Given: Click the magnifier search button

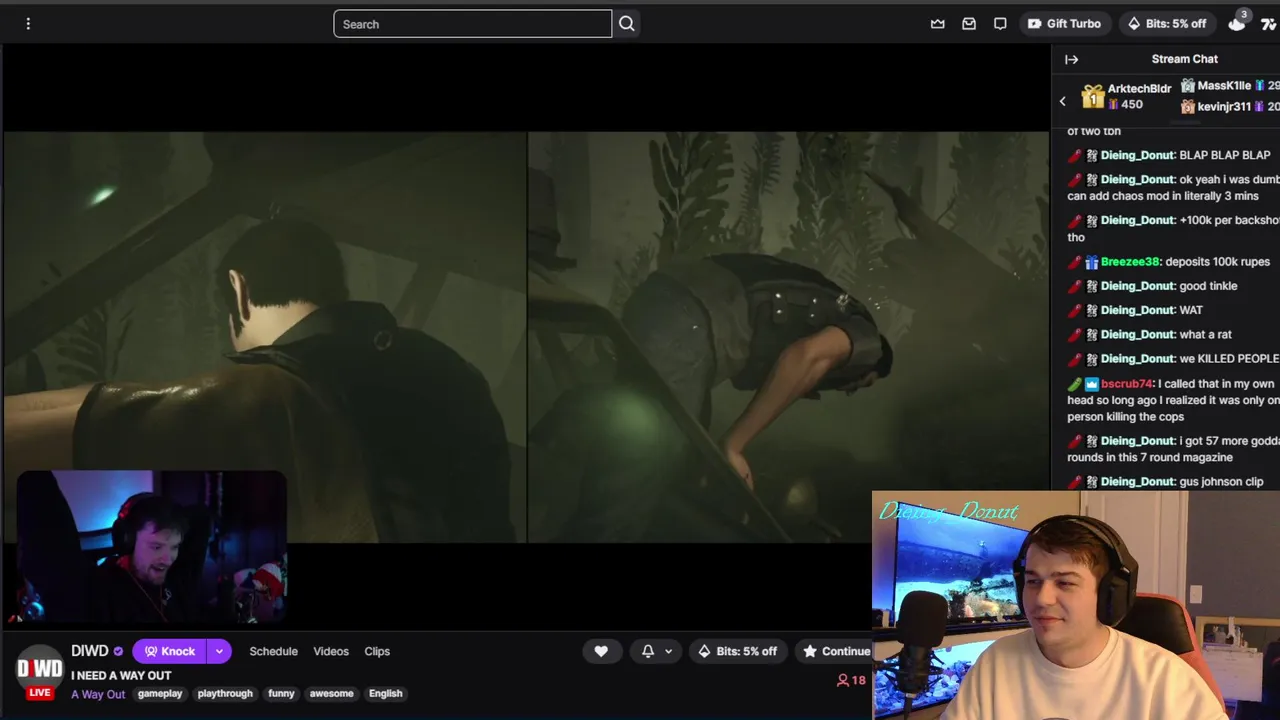Looking at the screenshot, I should pyautogui.click(x=627, y=24).
